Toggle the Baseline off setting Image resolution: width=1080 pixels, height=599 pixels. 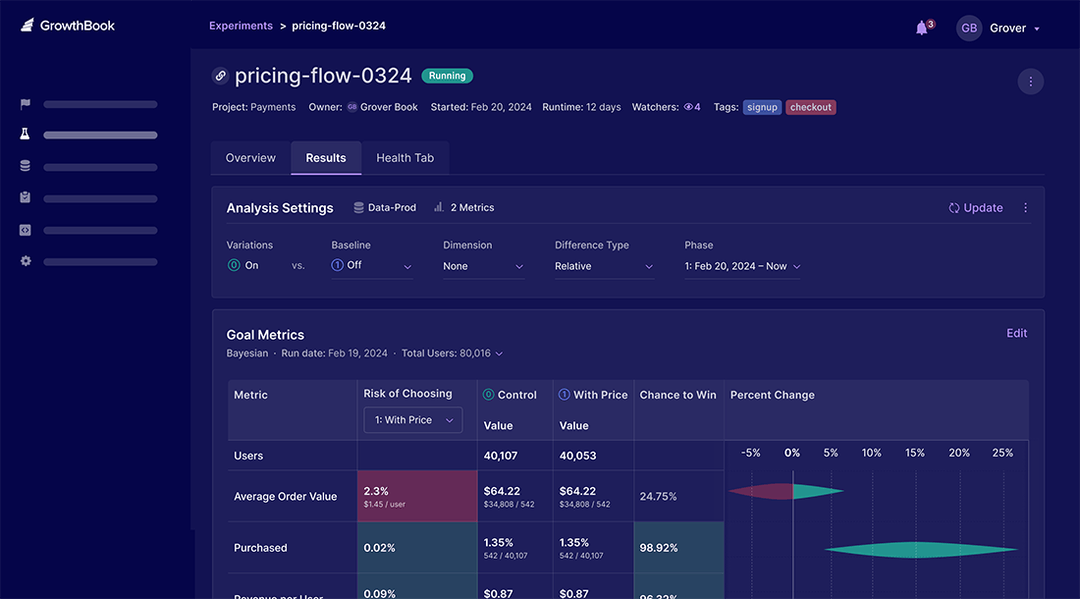point(370,264)
